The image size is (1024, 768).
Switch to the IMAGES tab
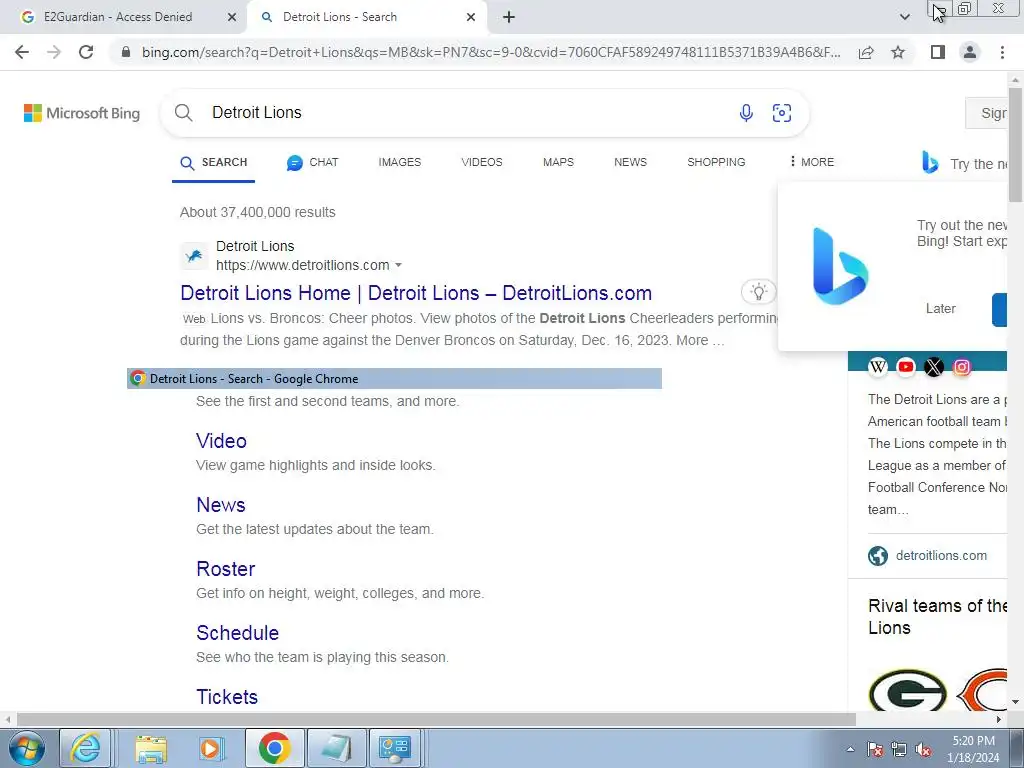point(400,163)
